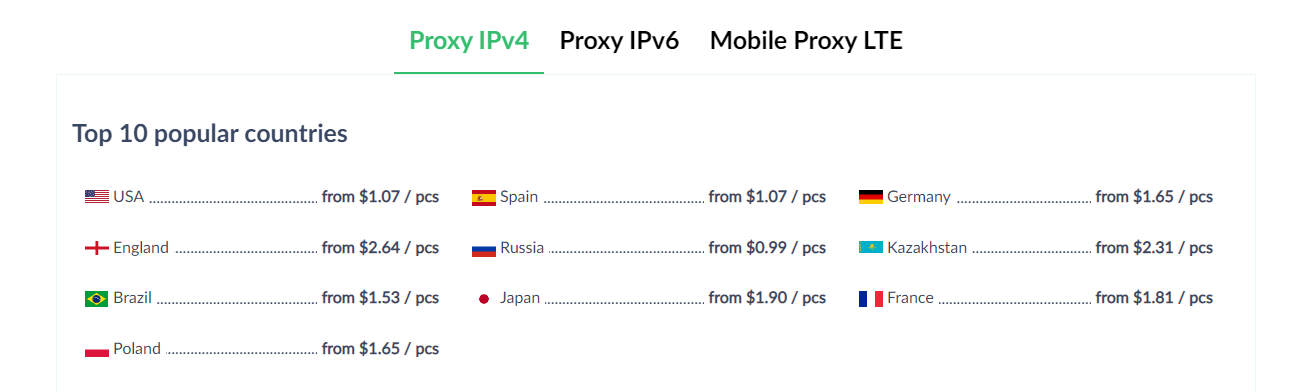1316x392 pixels.
Task: Click the Poland flag icon
Action: [97, 349]
